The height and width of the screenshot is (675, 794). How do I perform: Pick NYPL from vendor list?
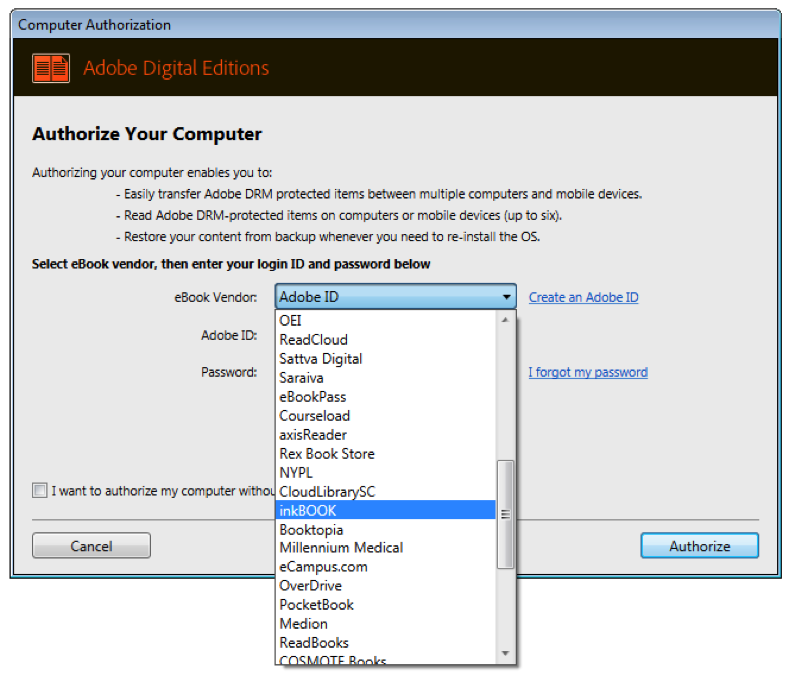point(386,472)
